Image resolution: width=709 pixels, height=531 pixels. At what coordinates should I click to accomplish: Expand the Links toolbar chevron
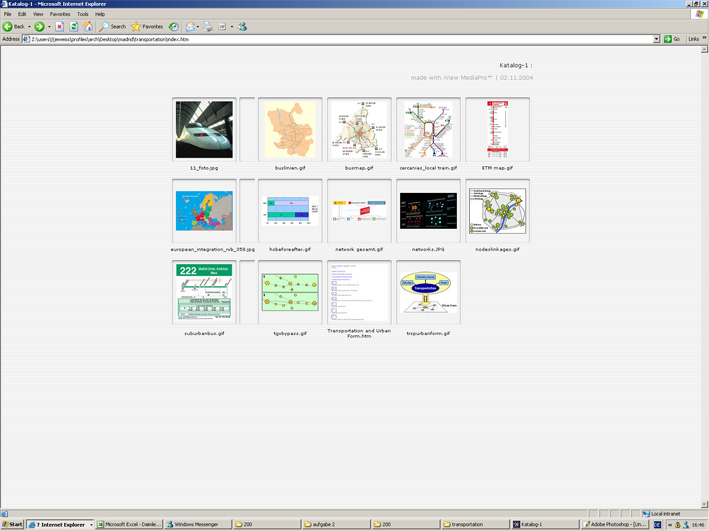coord(704,39)
